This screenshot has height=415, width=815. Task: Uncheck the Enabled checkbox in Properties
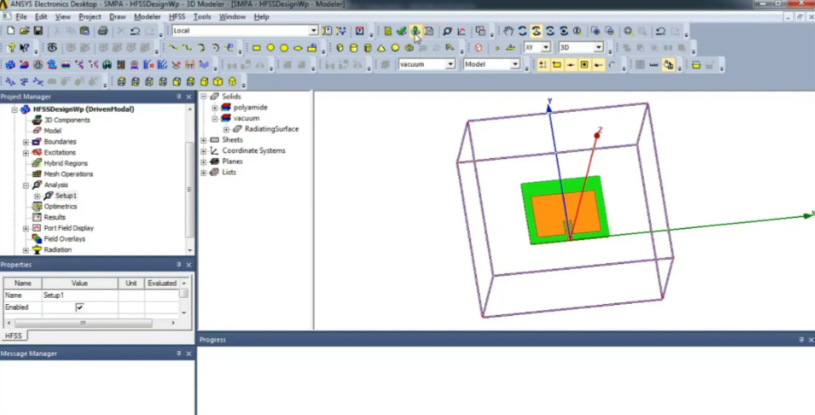tap(80, 308)
